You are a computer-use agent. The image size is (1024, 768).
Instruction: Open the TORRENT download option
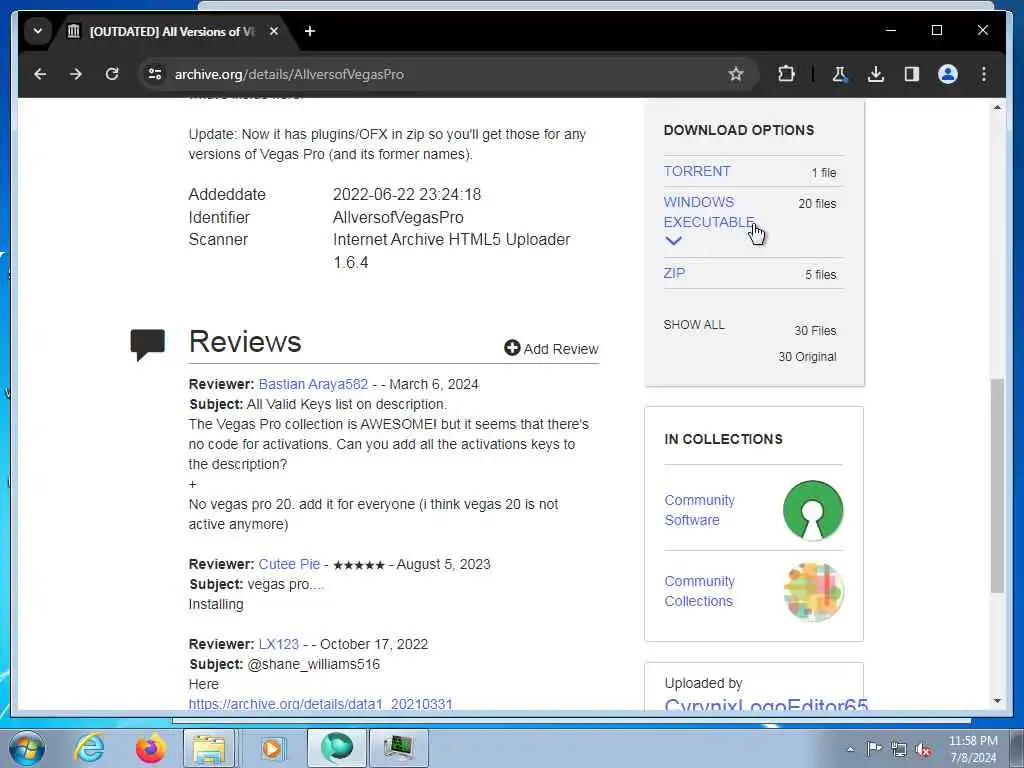click(697, 171)
